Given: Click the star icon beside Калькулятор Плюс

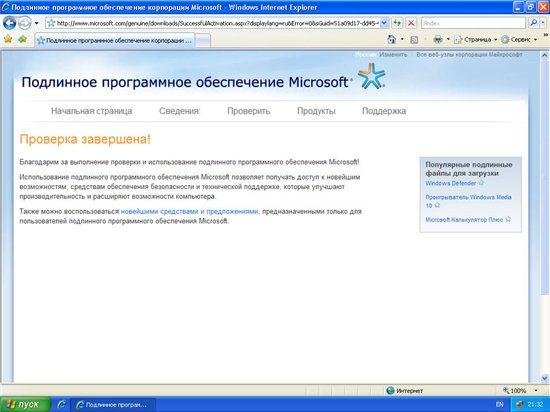Looking at the screenshot, I should (x=508, y=219).
